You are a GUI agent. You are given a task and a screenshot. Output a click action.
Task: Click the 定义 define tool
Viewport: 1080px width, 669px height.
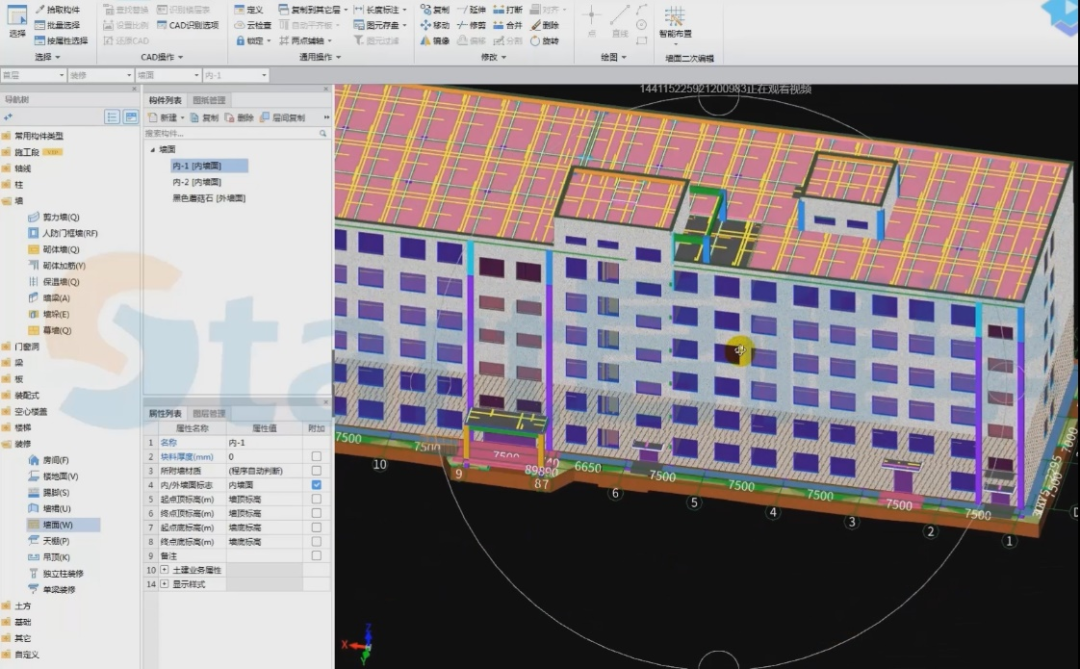[249, 10]
